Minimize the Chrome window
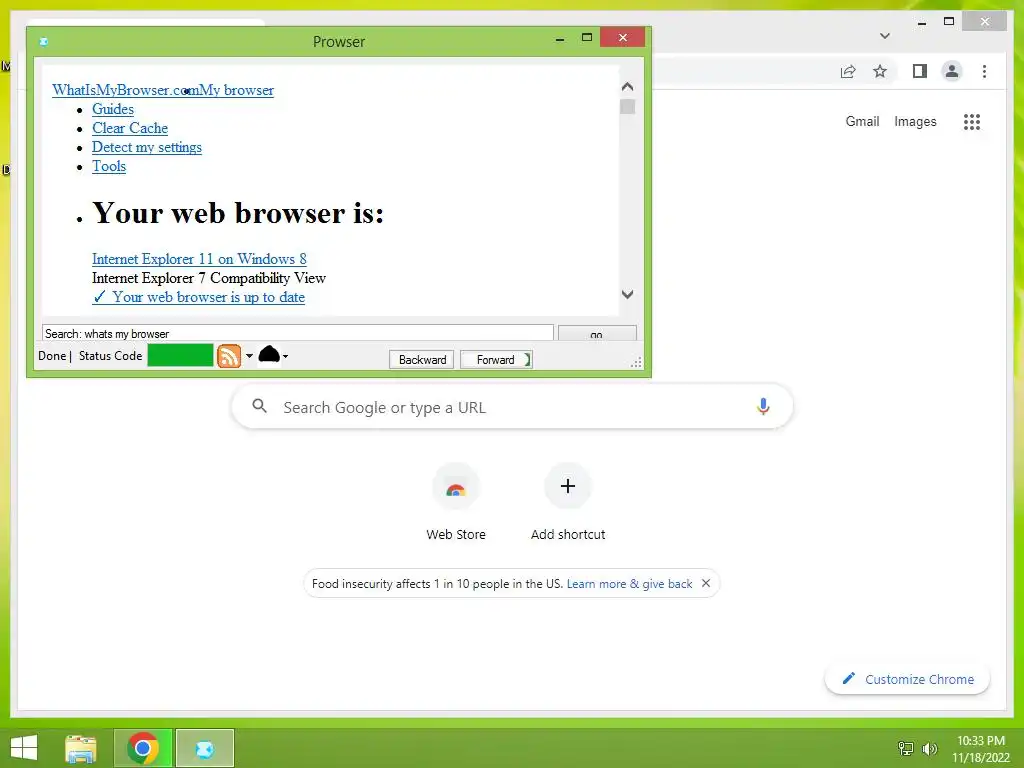This screenshot has height=768, width=1024. click(921, 23)
